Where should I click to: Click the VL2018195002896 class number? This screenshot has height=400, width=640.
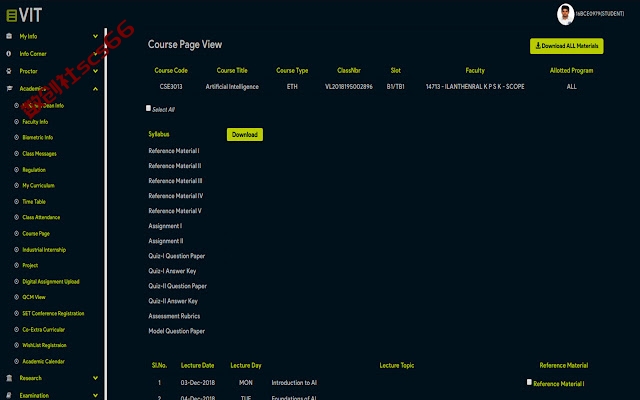click(x=349, y=87)
